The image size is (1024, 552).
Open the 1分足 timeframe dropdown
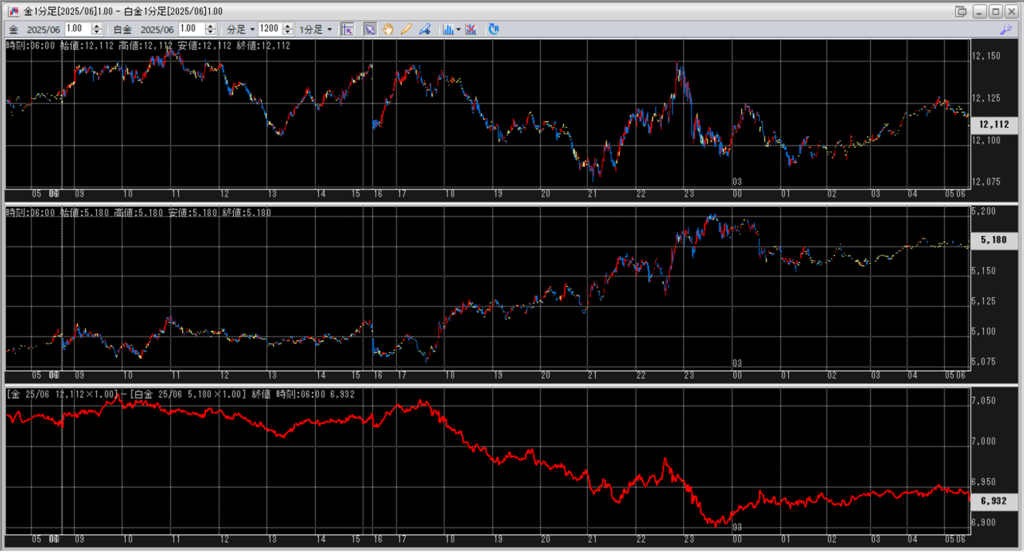click(x=315, y=29)
